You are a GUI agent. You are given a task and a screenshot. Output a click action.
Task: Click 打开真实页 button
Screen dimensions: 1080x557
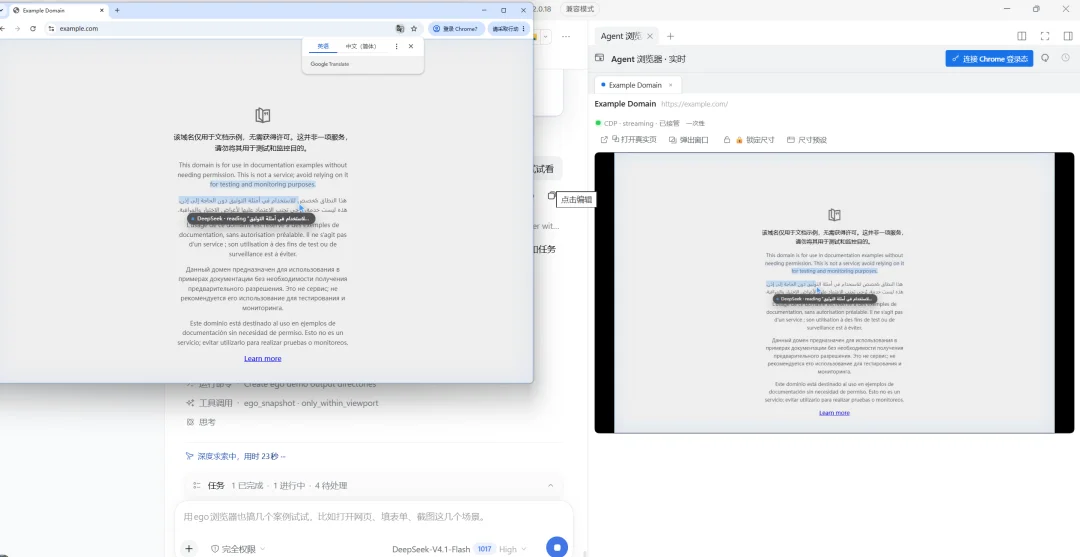click(634, 139)
